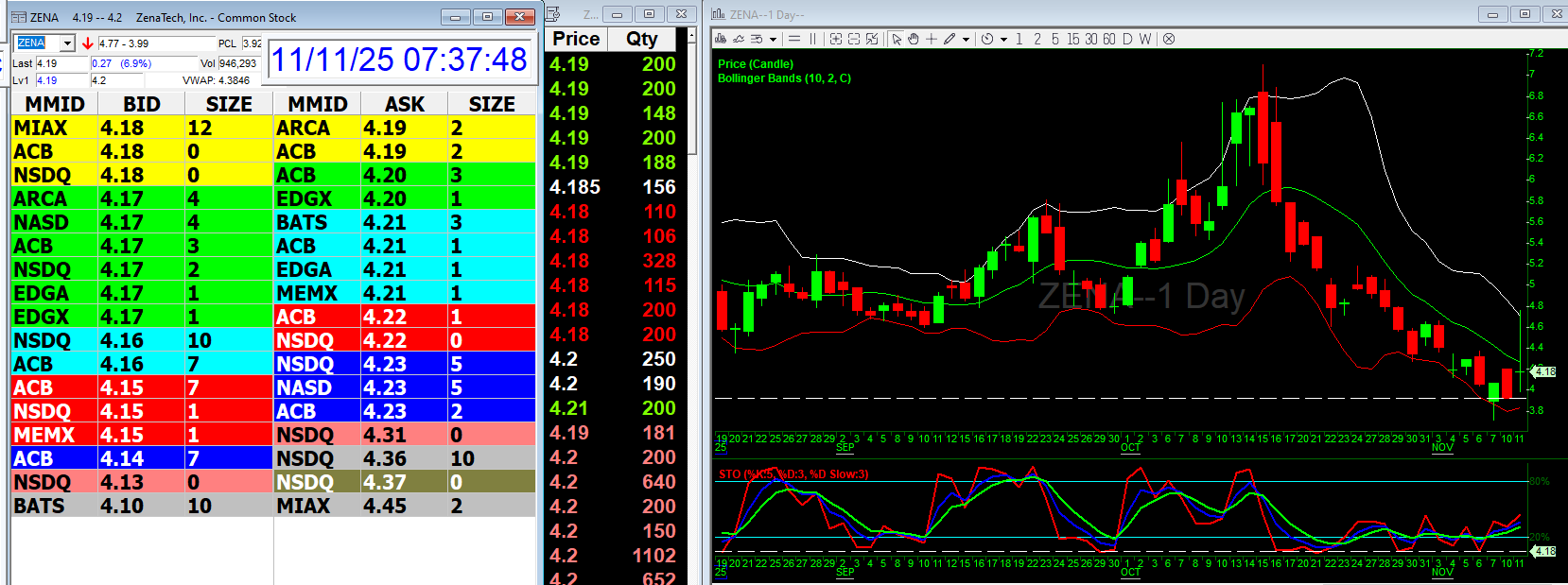
Task: Click the chart type candlestick icon
Action: click(x=721, y=39)
